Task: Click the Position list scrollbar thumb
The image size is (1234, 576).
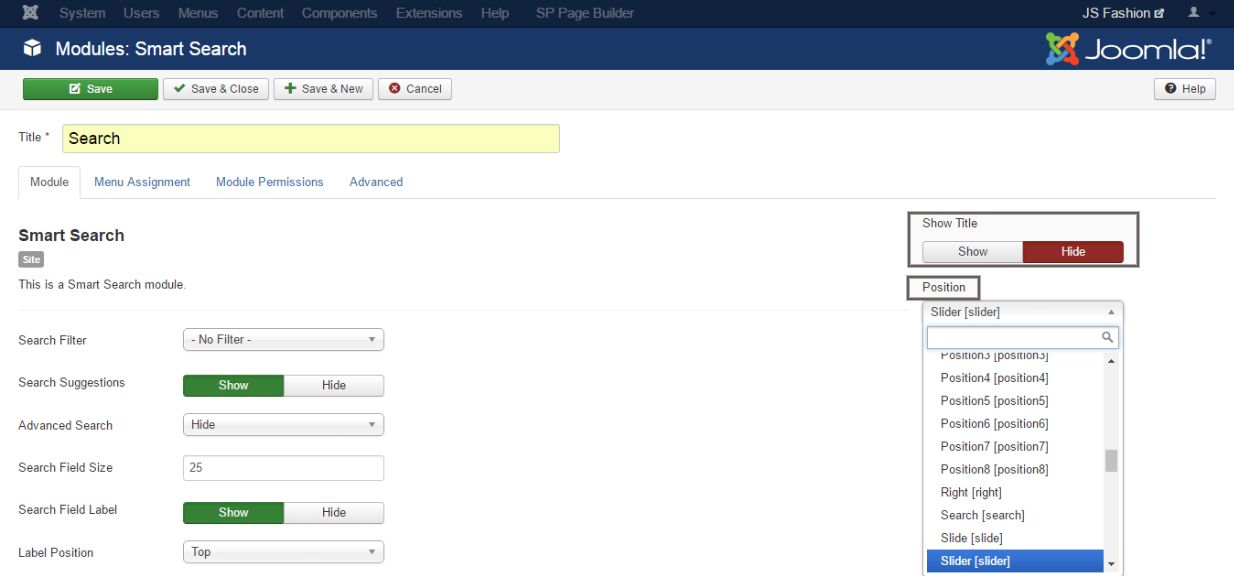Action: click(1111, 461)
